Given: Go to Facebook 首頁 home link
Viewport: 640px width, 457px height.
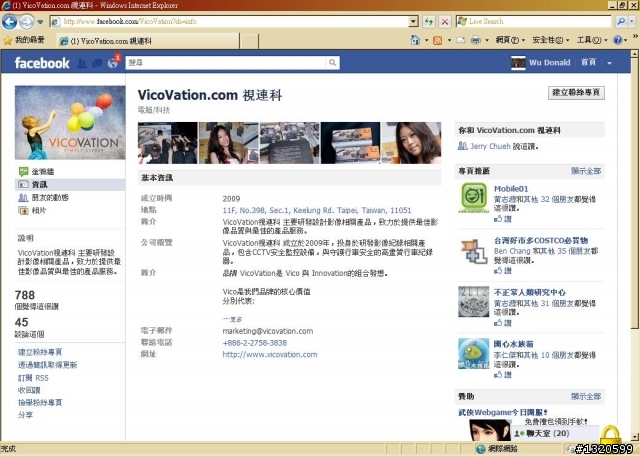Looking at the screenshot, I should pos(589,62).
